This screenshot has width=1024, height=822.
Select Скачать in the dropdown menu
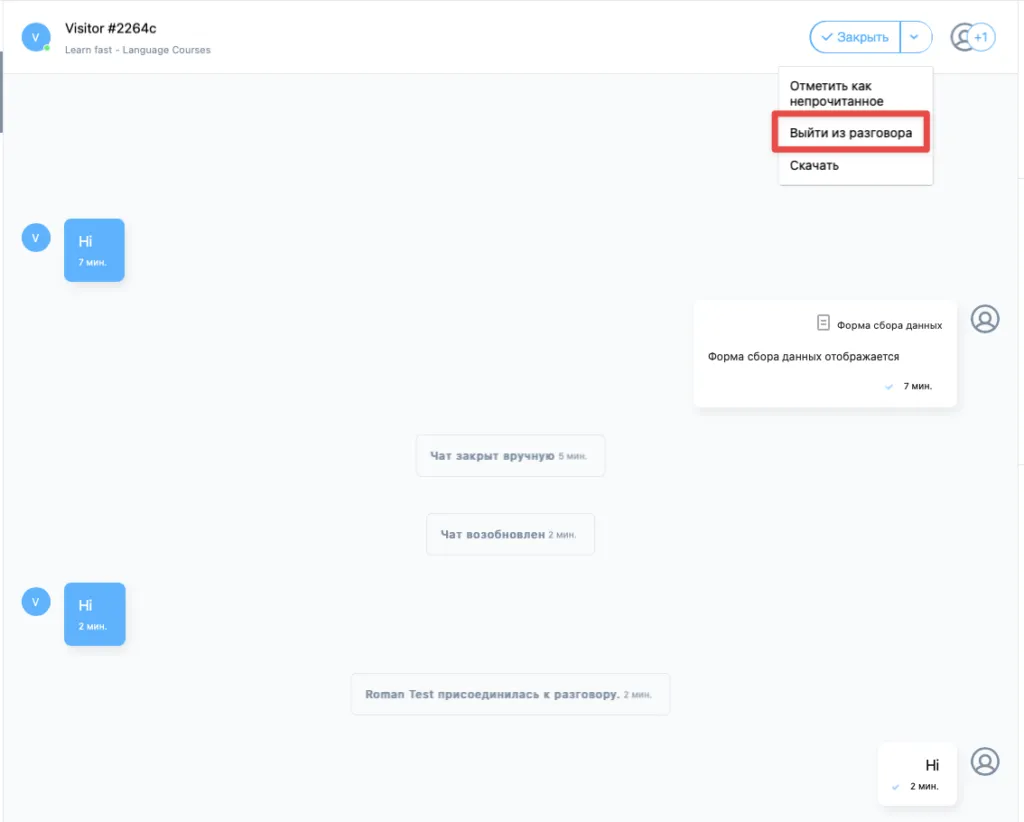814,165
